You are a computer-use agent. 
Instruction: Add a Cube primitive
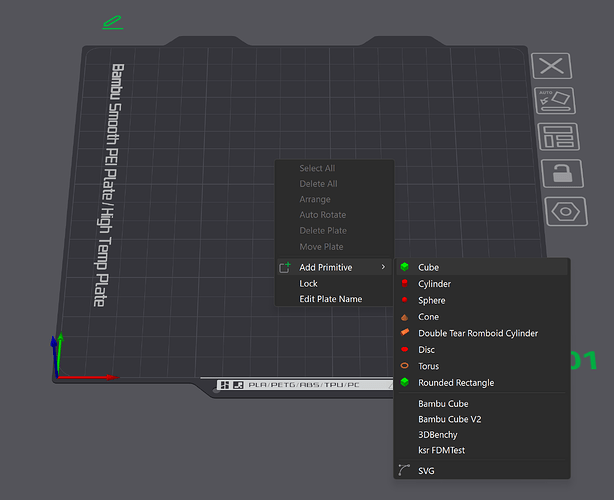[x=482, y=267]
